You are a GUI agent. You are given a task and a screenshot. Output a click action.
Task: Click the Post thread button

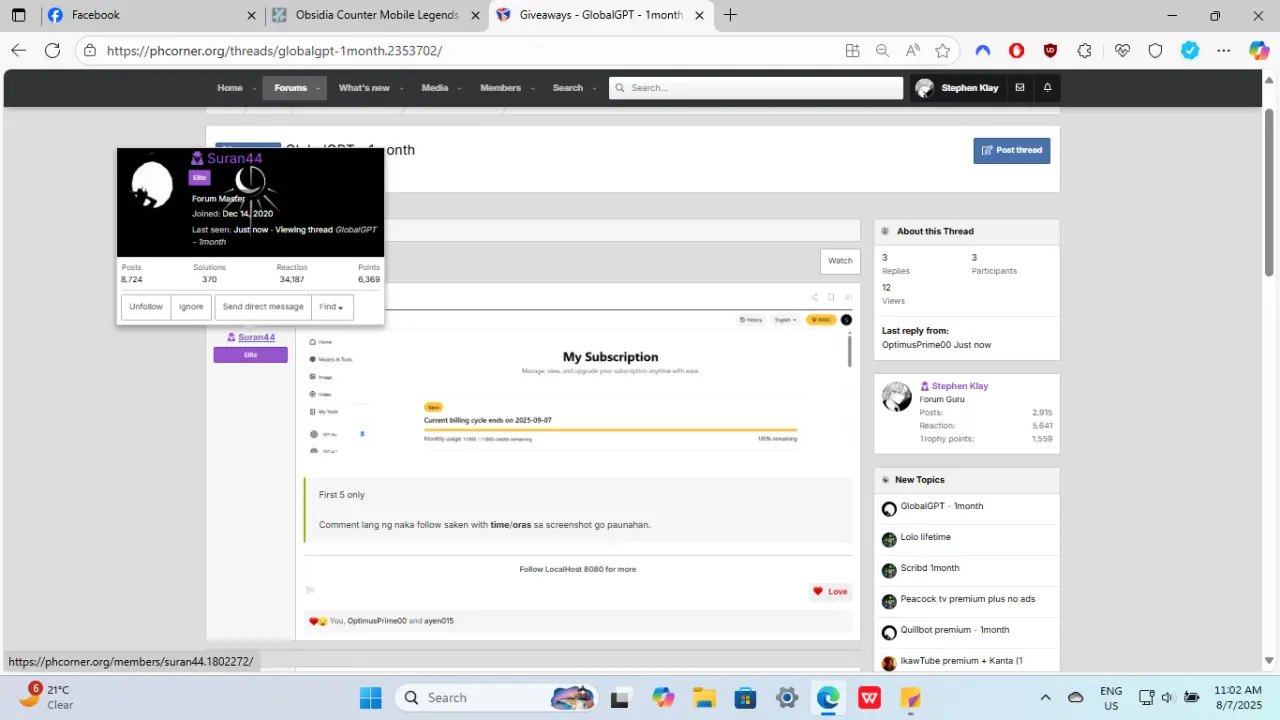[x=1012, y=150]
